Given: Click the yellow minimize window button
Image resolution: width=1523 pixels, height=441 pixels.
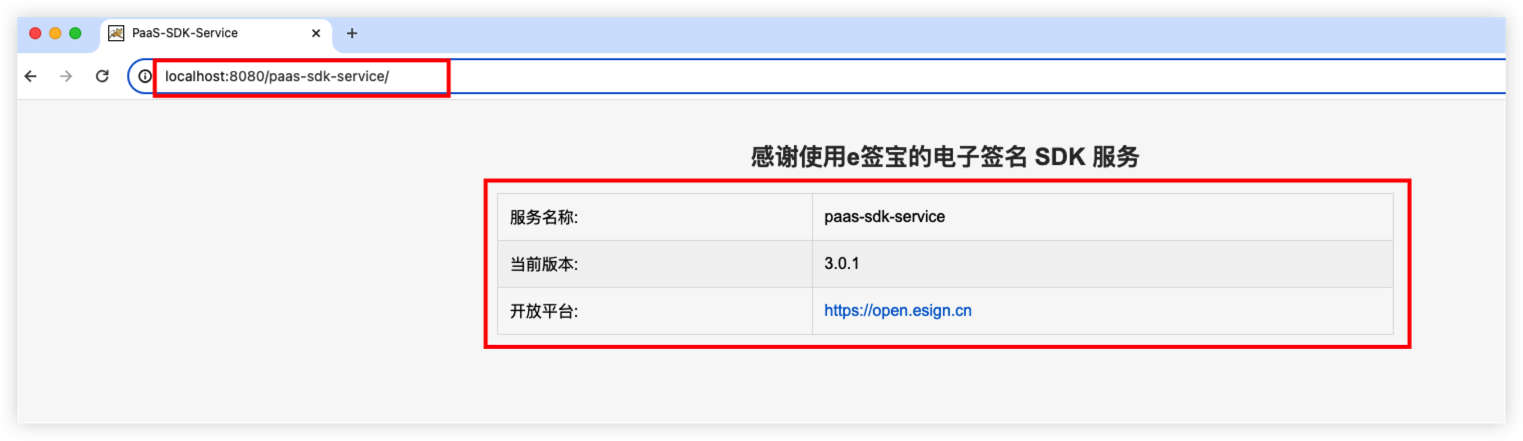Looking at the screenshot, I should click(x=55, y=33).
